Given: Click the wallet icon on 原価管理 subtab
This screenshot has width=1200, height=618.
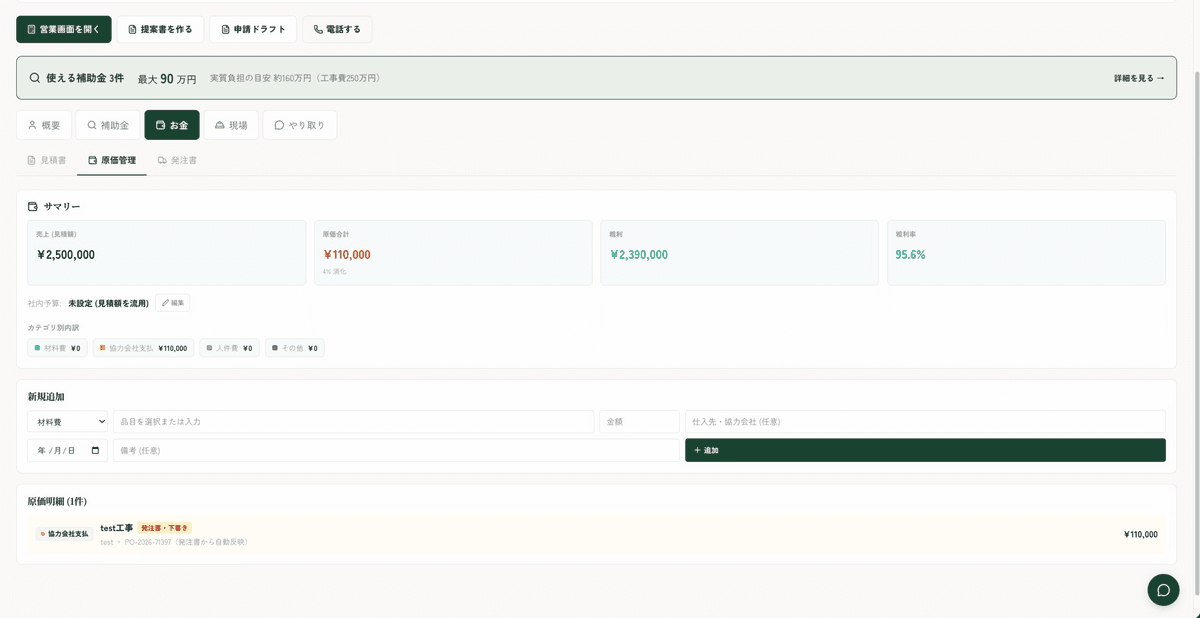Looking at the screenshot, I should point(93,160).
